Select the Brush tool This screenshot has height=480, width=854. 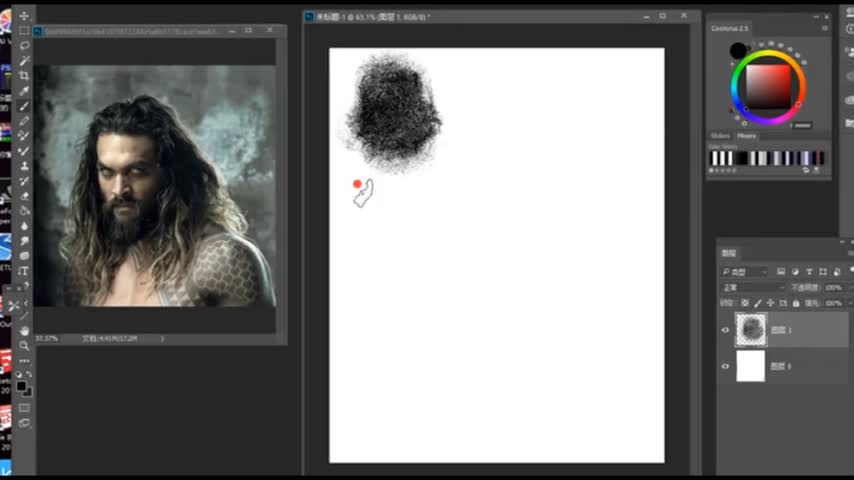(x=24, y=106)
